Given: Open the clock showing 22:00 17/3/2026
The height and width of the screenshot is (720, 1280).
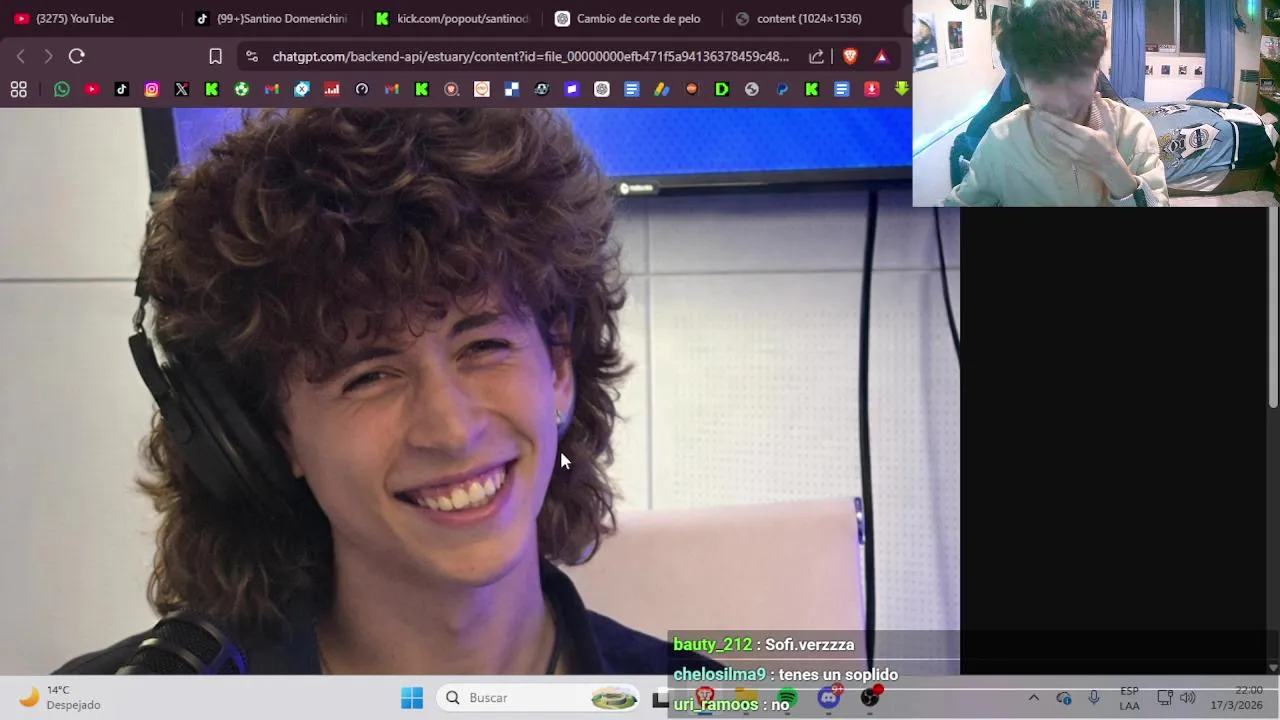Looking at the screenshot, I should click(1236, 697).
